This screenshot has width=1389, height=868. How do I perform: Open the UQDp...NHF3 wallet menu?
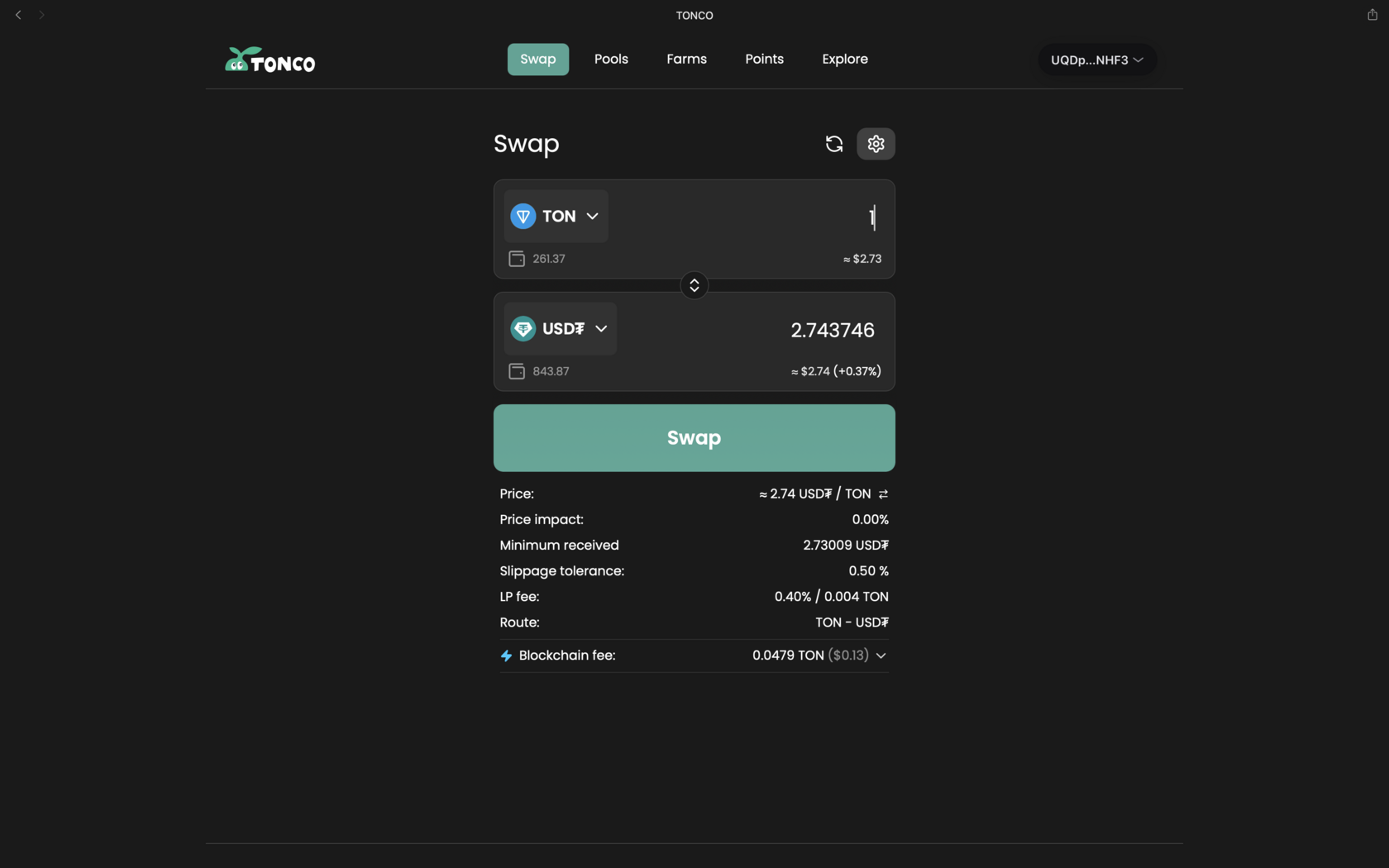pyautogui.click(x=1097, y=60)
